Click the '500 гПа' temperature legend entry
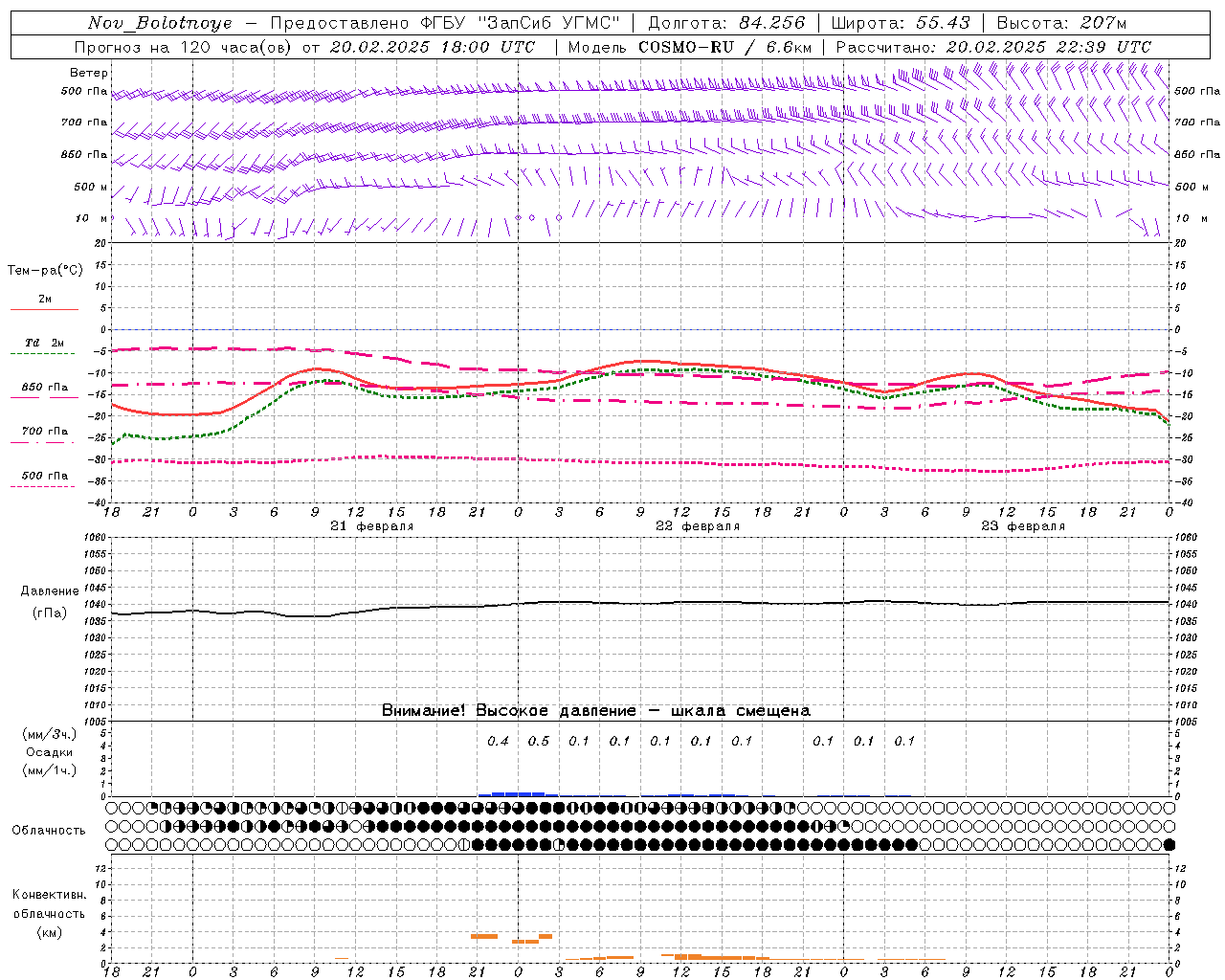1225x980 pixels. [x=45, y=476]
